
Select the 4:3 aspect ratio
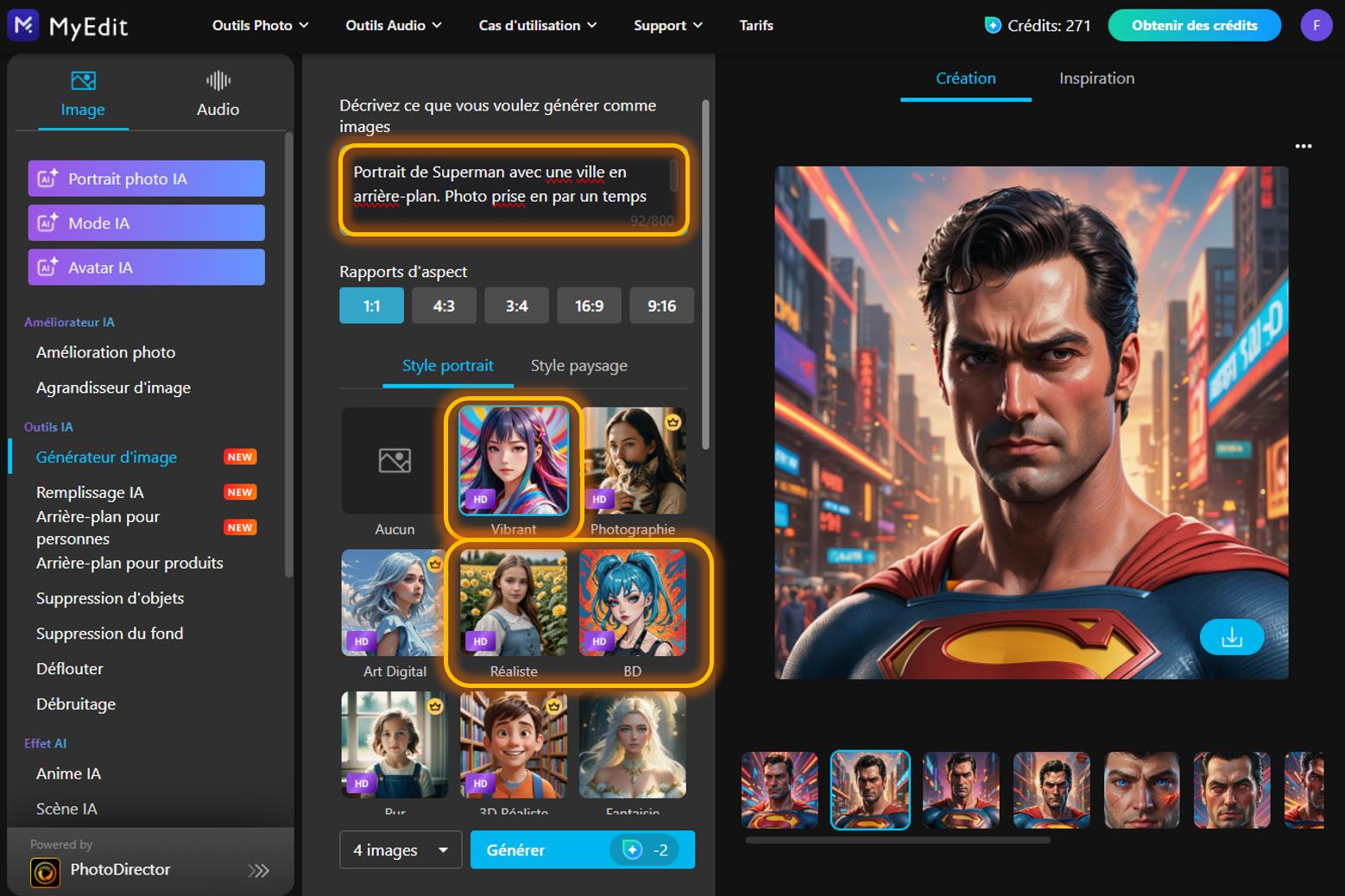[444, 306]
